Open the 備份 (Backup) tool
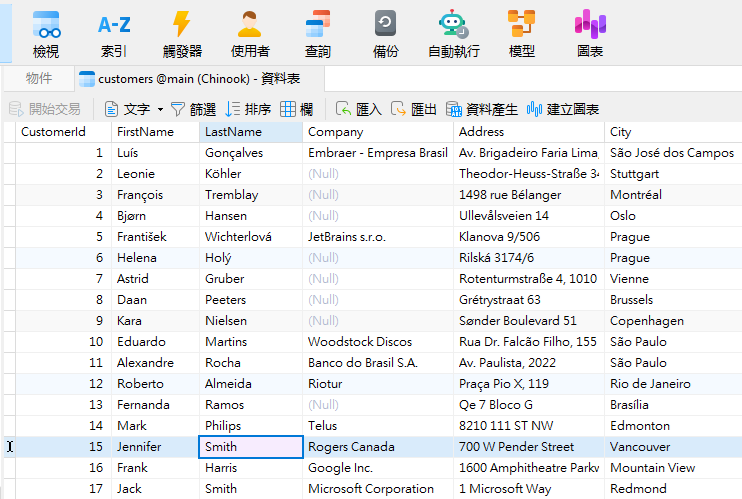The image size is (742, 499). click(x=385, y=34)
